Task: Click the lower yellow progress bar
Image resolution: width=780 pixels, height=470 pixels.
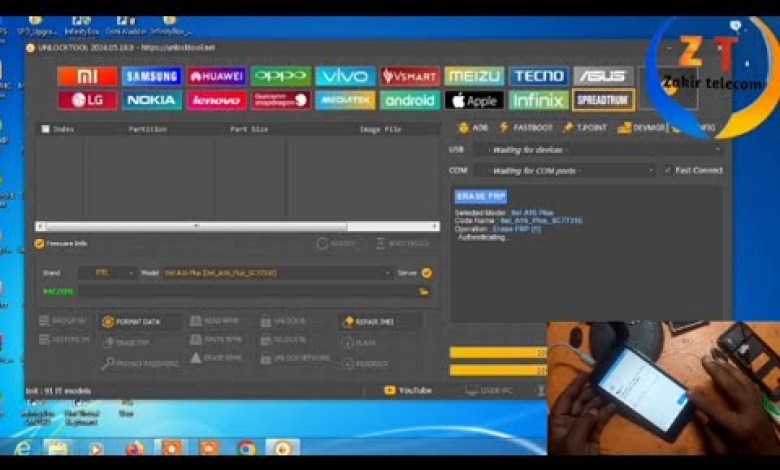Action: [498, 371]
